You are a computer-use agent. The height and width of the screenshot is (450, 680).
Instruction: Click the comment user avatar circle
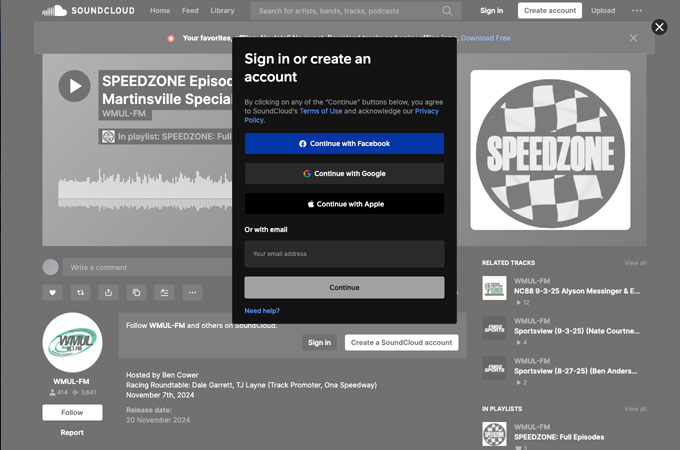50,267
